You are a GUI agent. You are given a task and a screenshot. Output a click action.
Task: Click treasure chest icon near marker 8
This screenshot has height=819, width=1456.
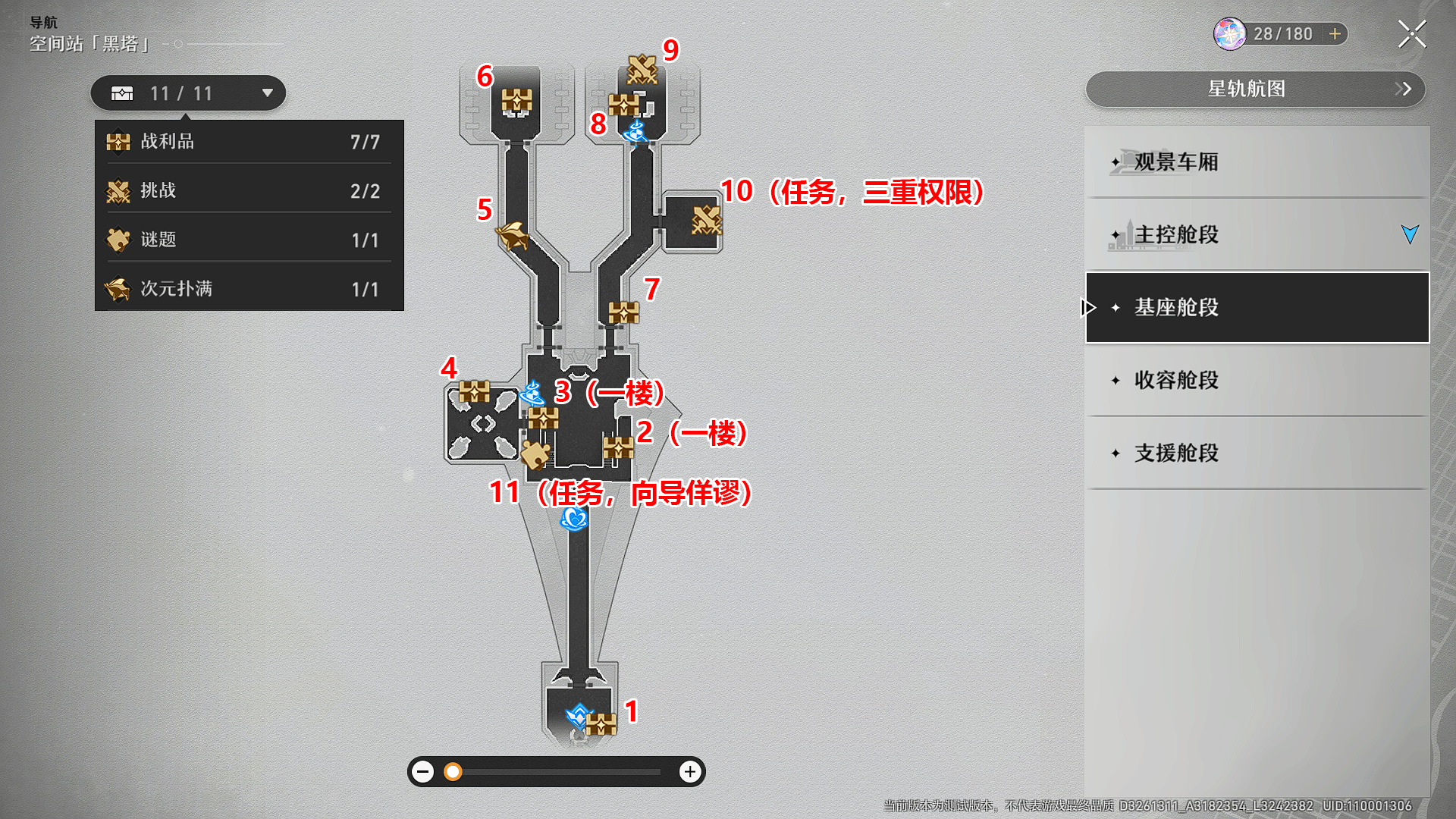(624, 104)
